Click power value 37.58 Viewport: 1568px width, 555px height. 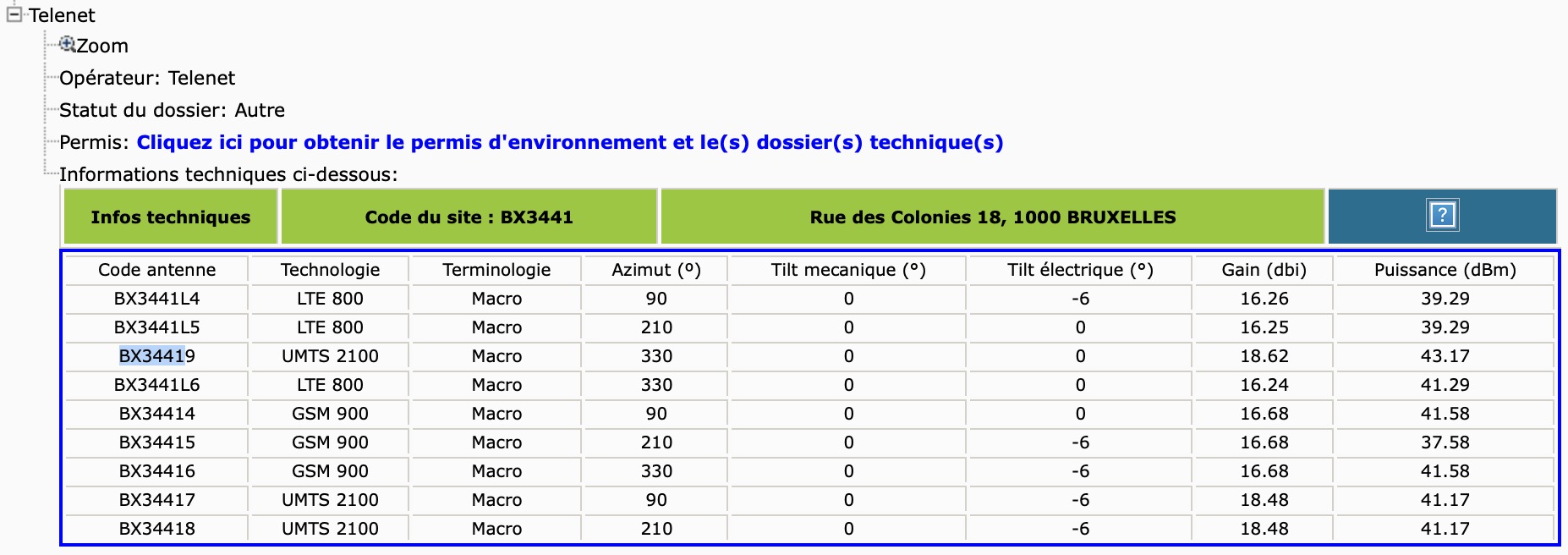click(1445, 442)
